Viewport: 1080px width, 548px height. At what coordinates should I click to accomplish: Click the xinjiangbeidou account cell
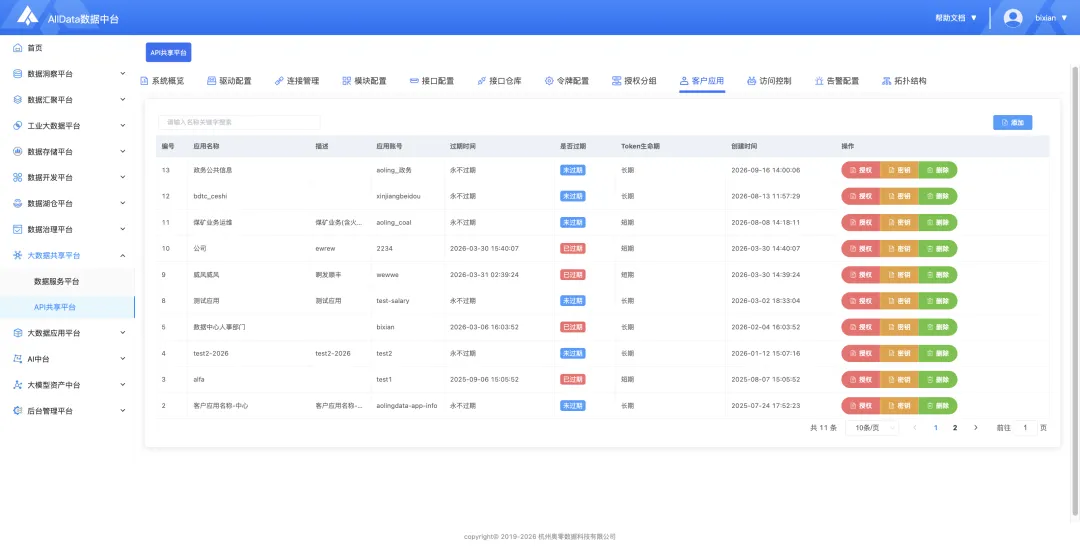click(398, 196)
